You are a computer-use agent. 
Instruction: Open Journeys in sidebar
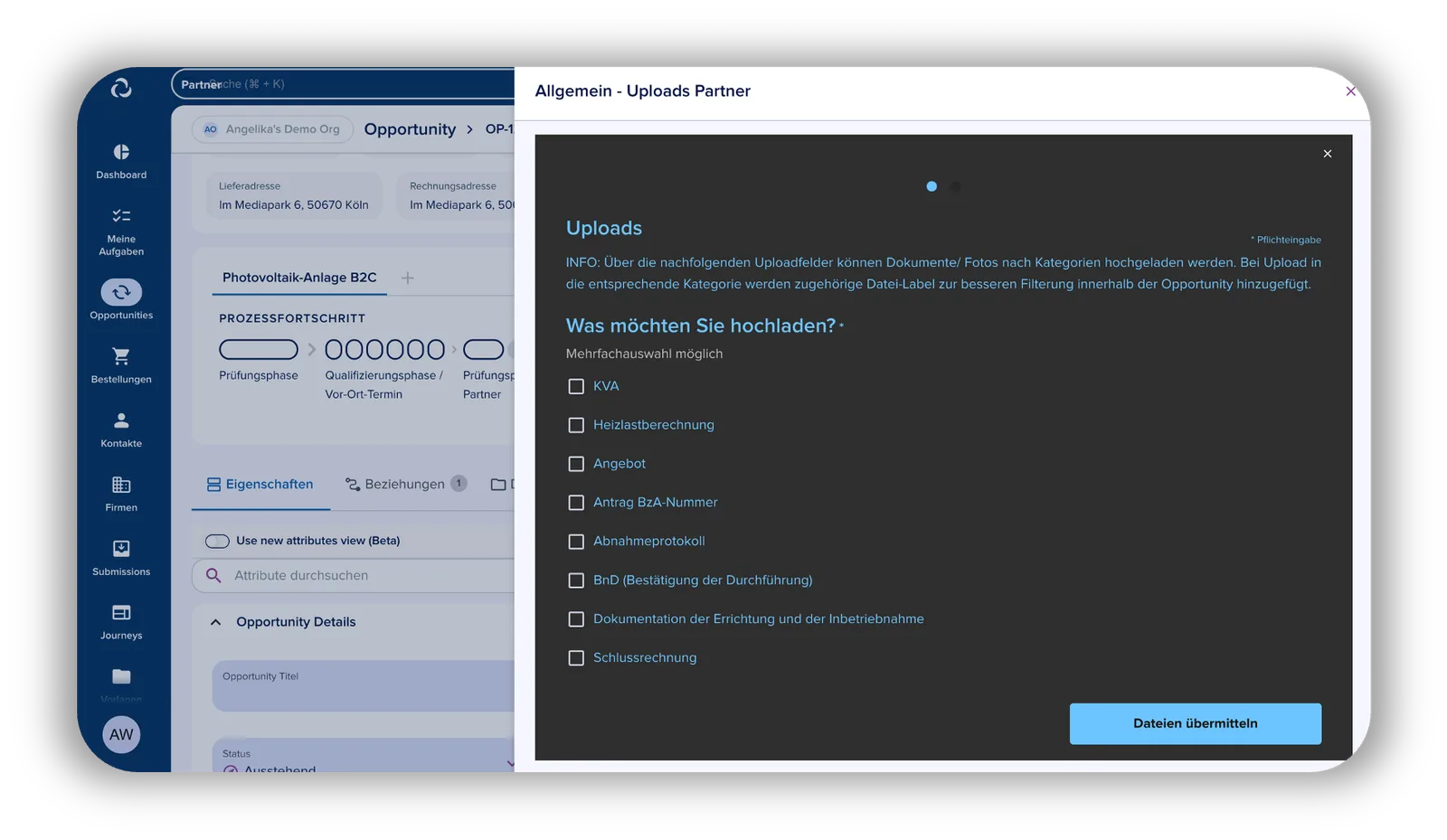coord(121,622)
